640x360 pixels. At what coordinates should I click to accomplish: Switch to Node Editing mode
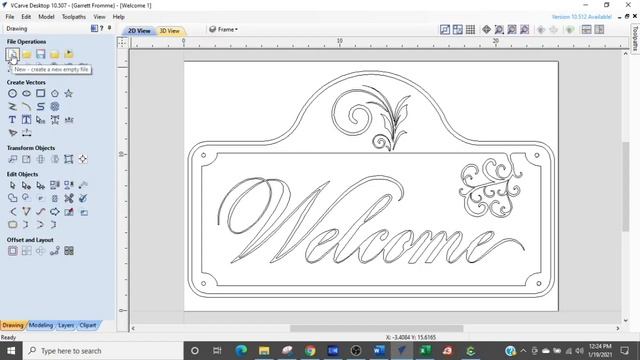tap(27, 185)
